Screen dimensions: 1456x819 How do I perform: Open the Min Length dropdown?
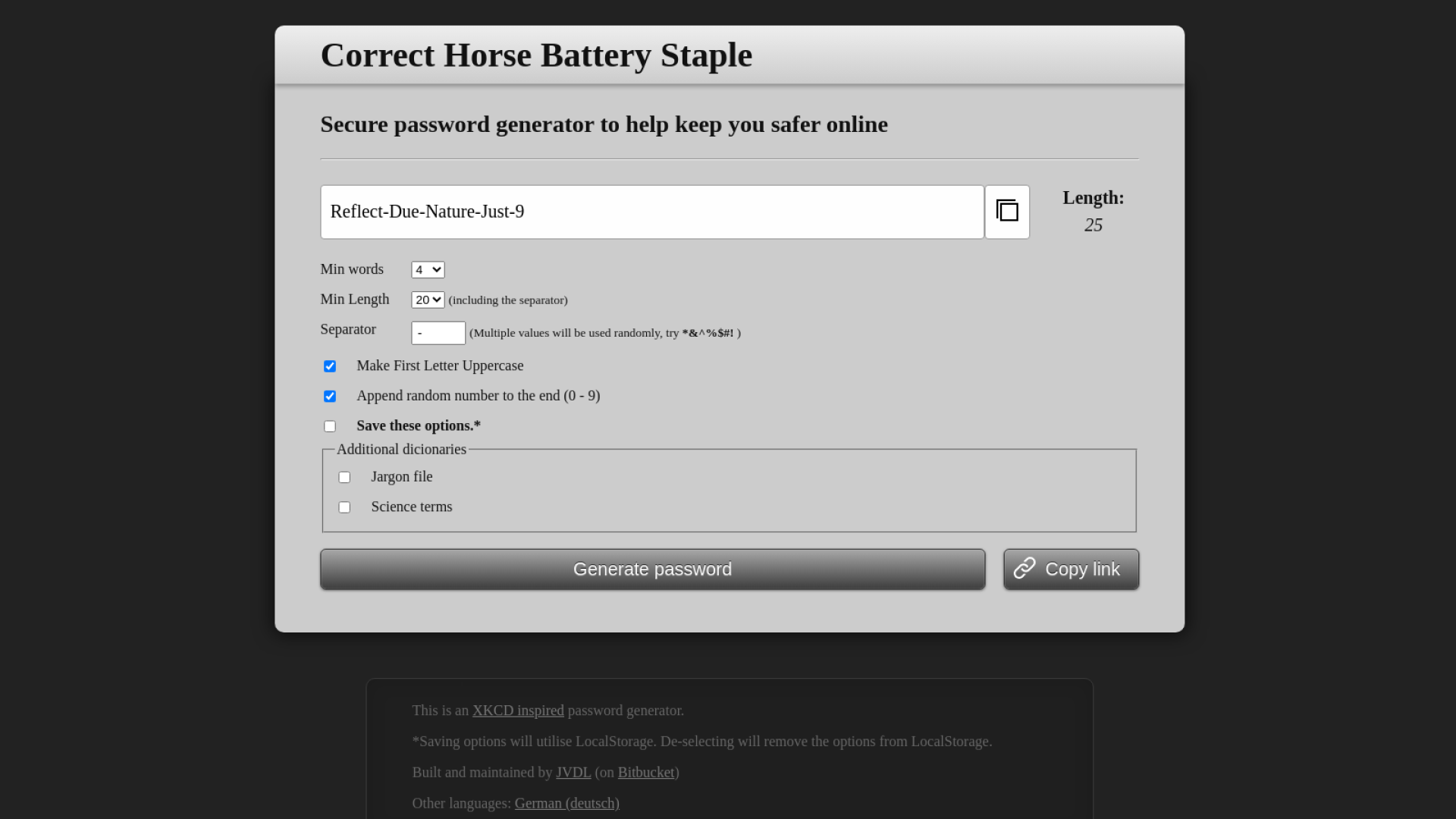[x=427, y=300]
